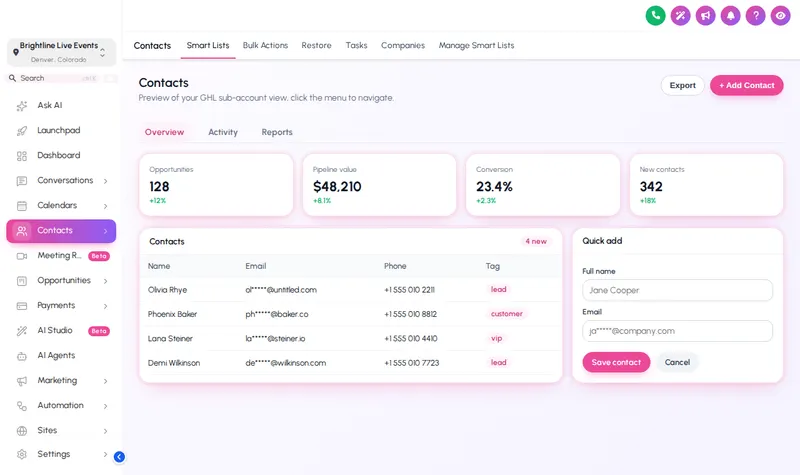This screenshot has height=475, width=800.
Task: Click the New contacts 342 card
Action: [706, 185]
